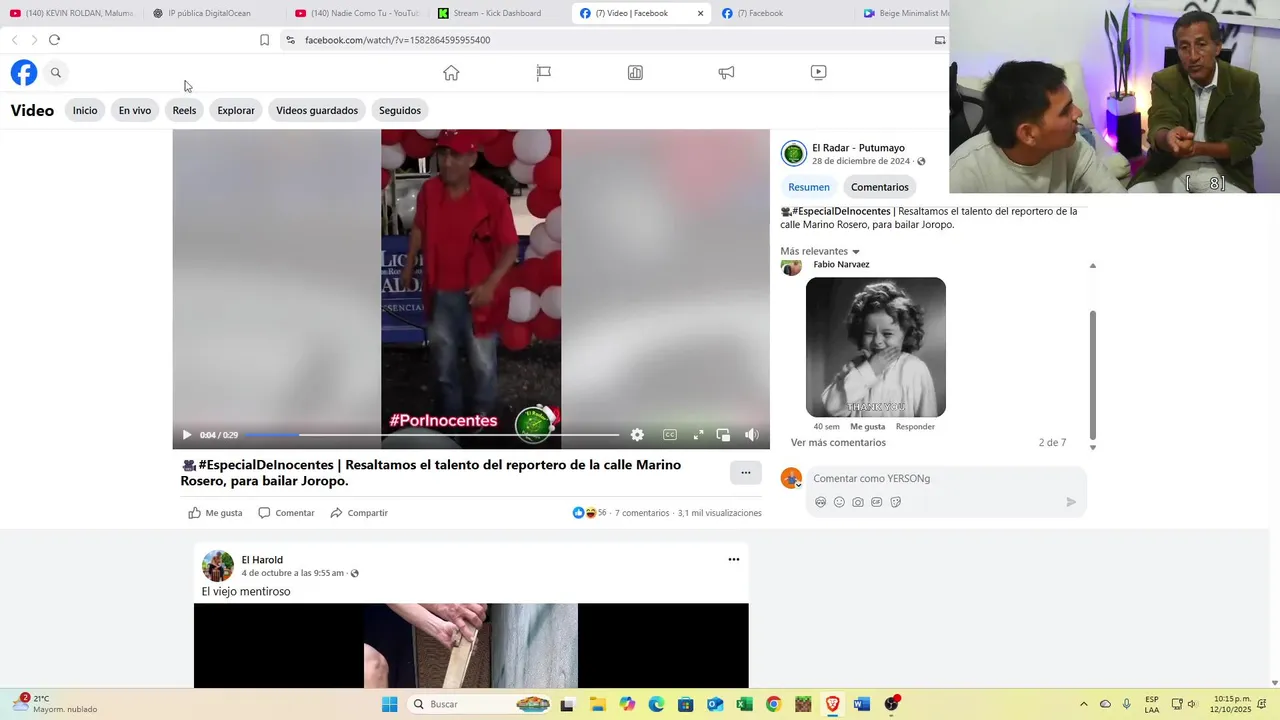Click the browser address bar URL
Image resolution: width=1280 pixels, height=720 pixels.
click(x=397, y=40)
